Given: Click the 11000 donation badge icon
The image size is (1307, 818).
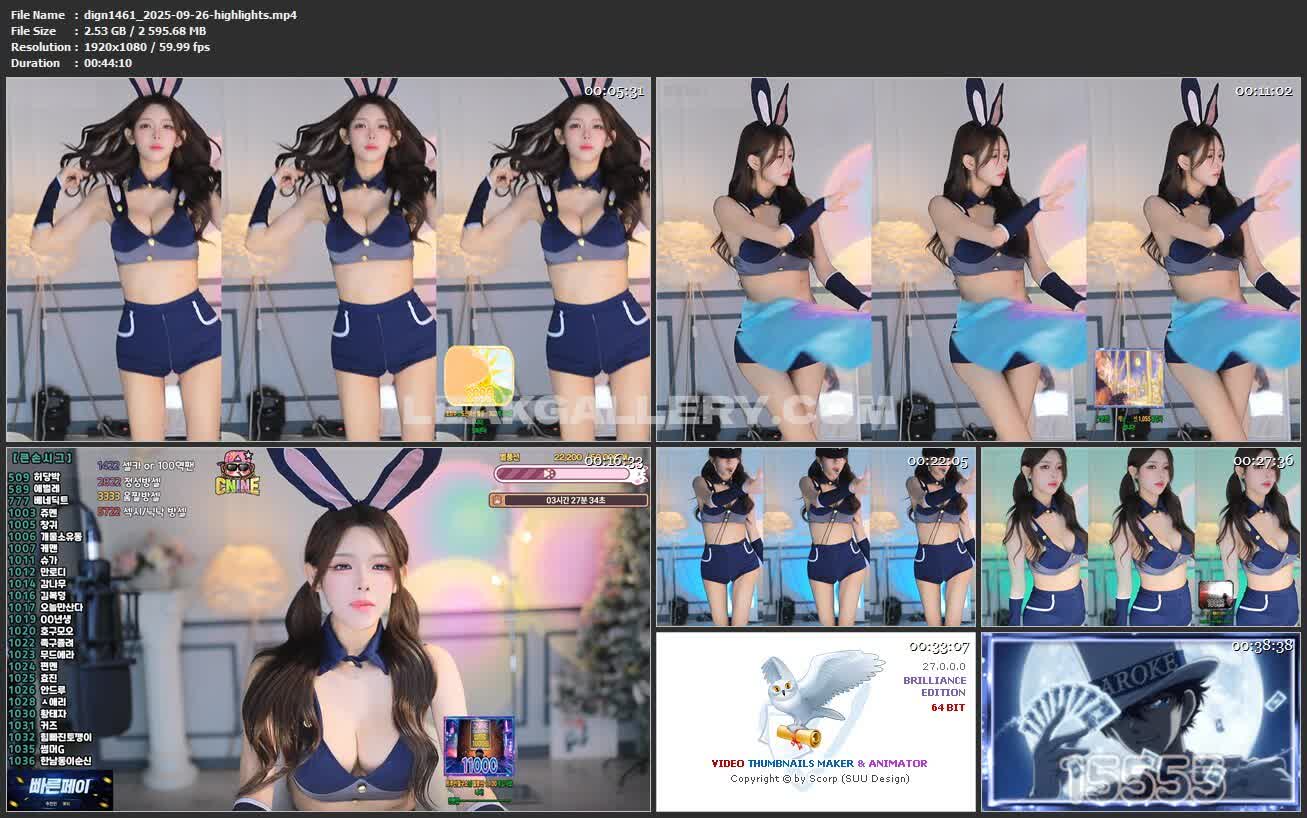Looking at the screenshot, I should (478, 746).
